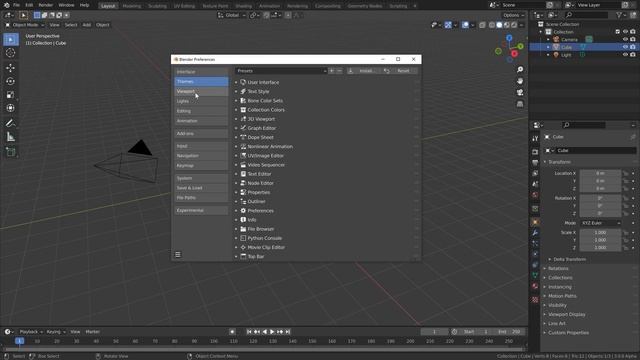Toggle X-ray mode in viewport header

(x=482, y=25)
